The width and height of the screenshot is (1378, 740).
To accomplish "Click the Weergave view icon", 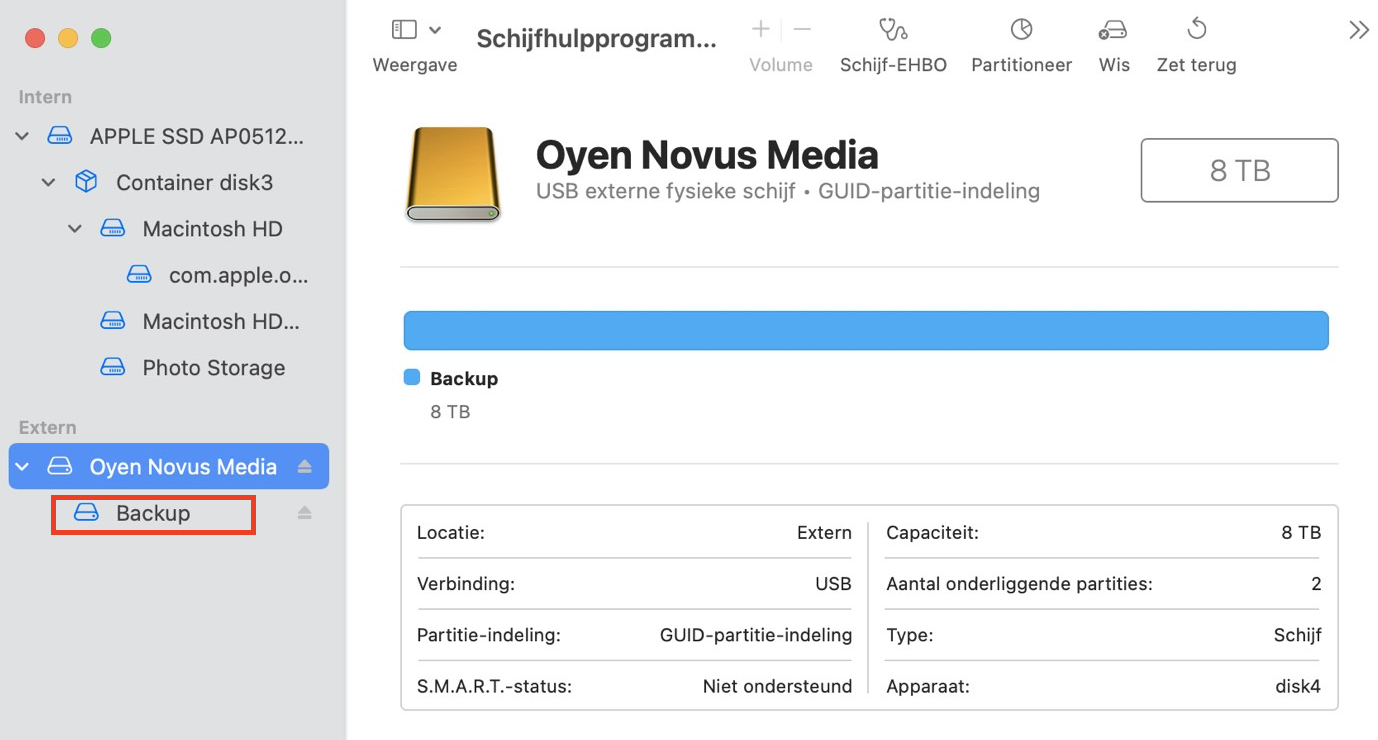I will pos(404,30).
